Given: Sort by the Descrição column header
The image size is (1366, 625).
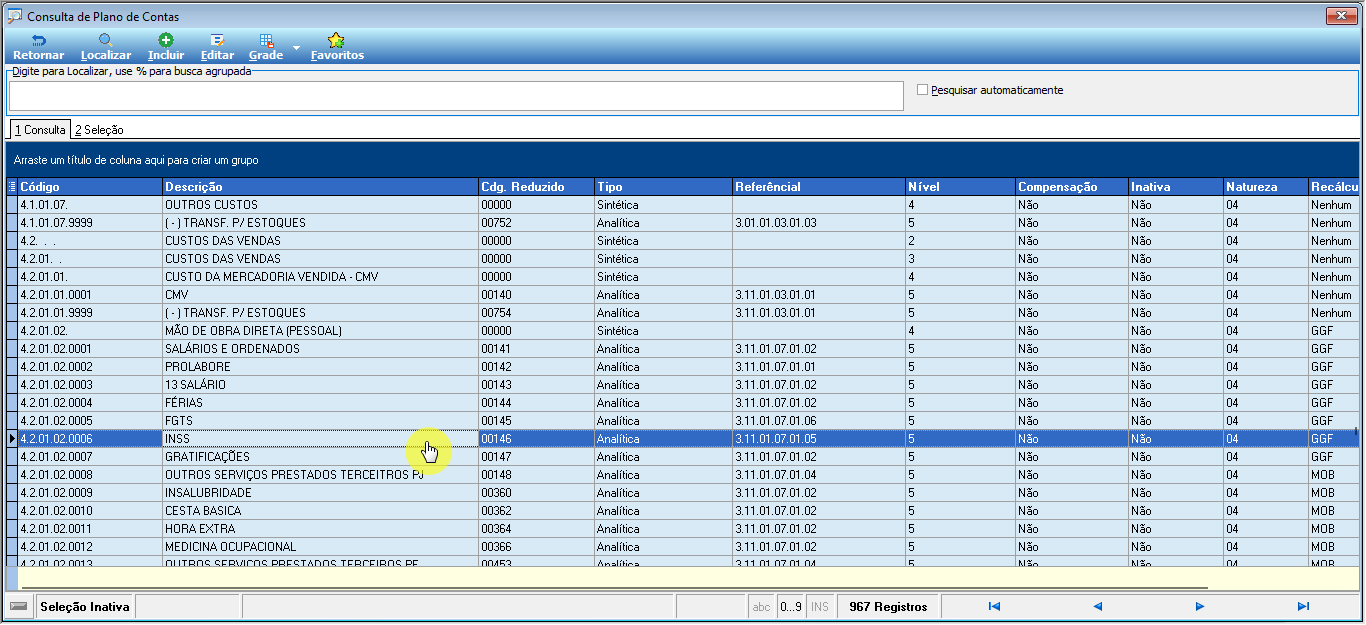Looking at the screenshot, I should click(x=320, y=187).
